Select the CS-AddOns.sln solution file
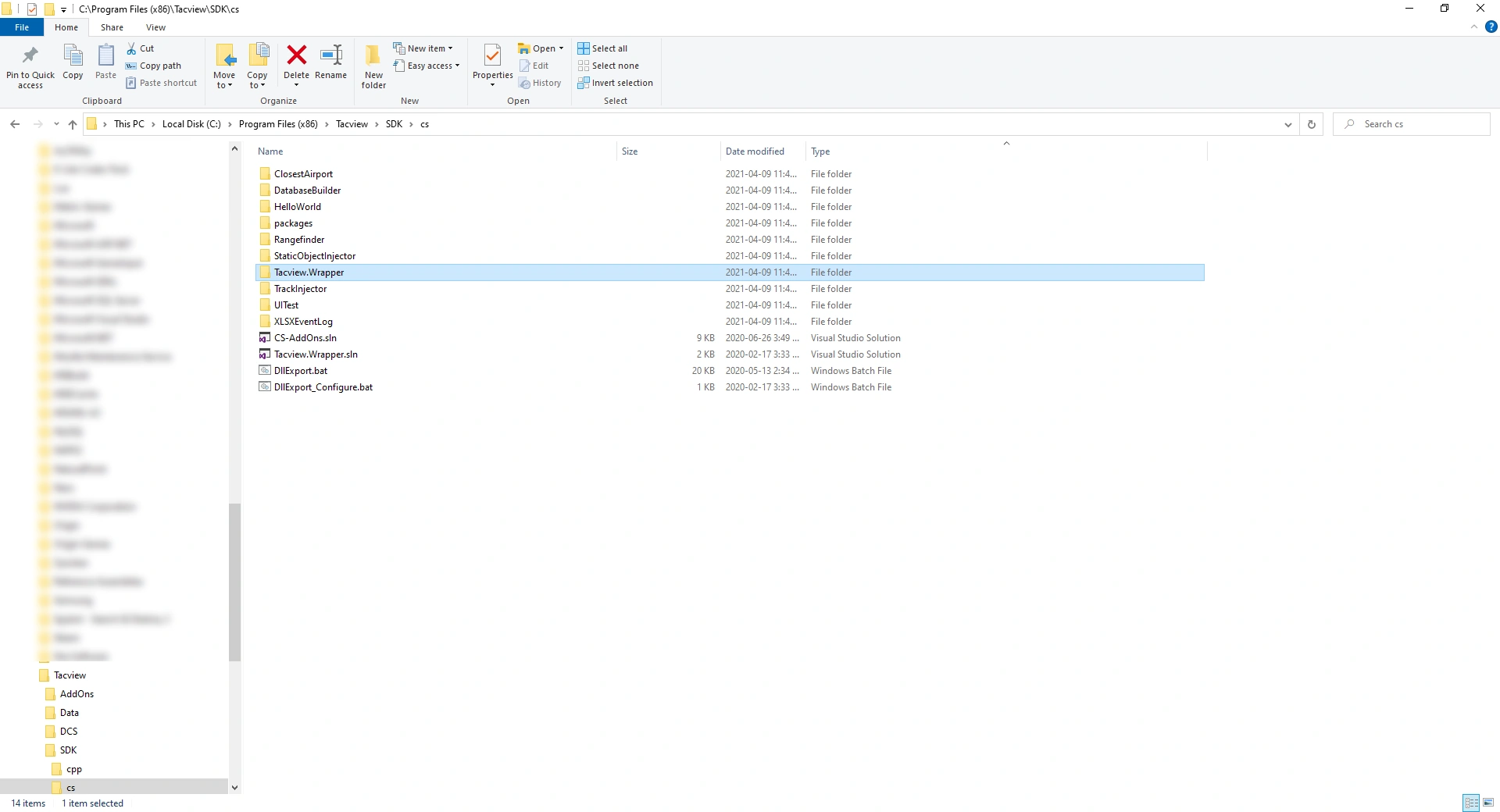1500x812 pixels. (305, 338)
